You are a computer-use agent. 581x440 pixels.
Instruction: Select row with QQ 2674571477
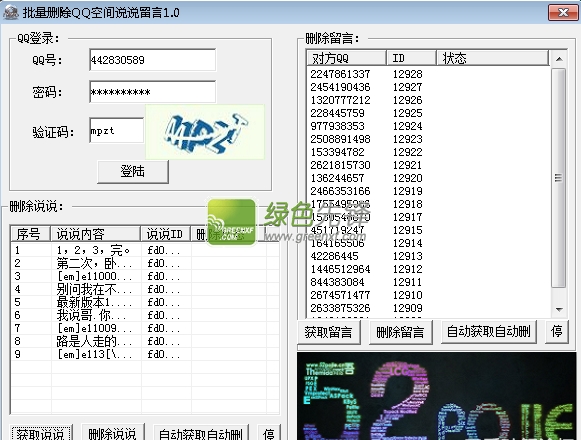(428, 295)
